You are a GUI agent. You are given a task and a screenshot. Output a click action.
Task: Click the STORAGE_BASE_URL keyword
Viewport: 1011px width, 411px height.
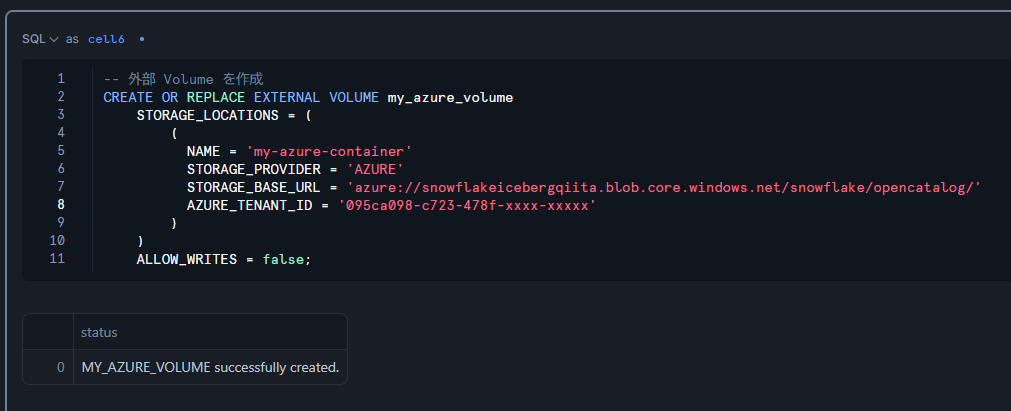tap(254, 187)
